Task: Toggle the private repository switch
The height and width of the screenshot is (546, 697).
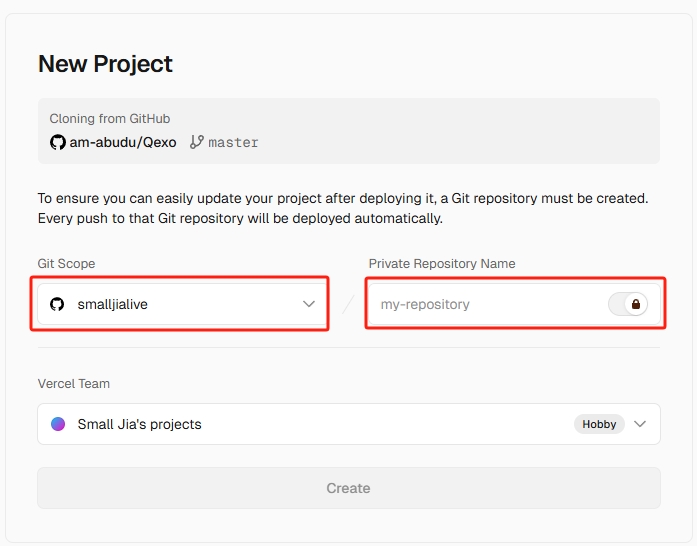Action: (x=628, y=304)
